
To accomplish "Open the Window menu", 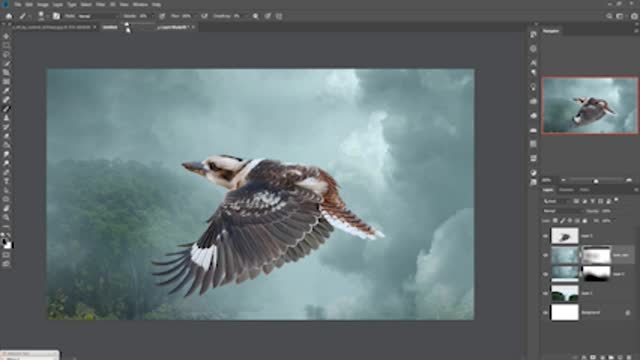I will pos(140,4).
